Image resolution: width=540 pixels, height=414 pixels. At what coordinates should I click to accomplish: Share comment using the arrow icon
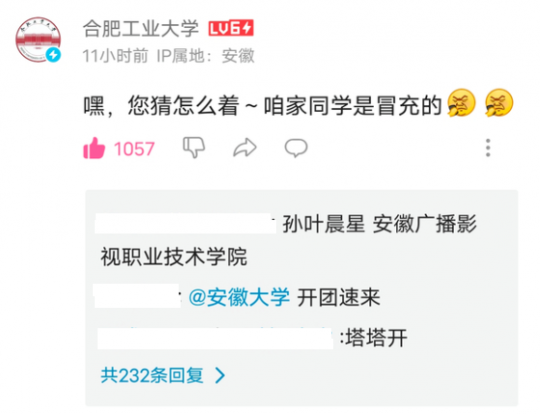(245, 148)
